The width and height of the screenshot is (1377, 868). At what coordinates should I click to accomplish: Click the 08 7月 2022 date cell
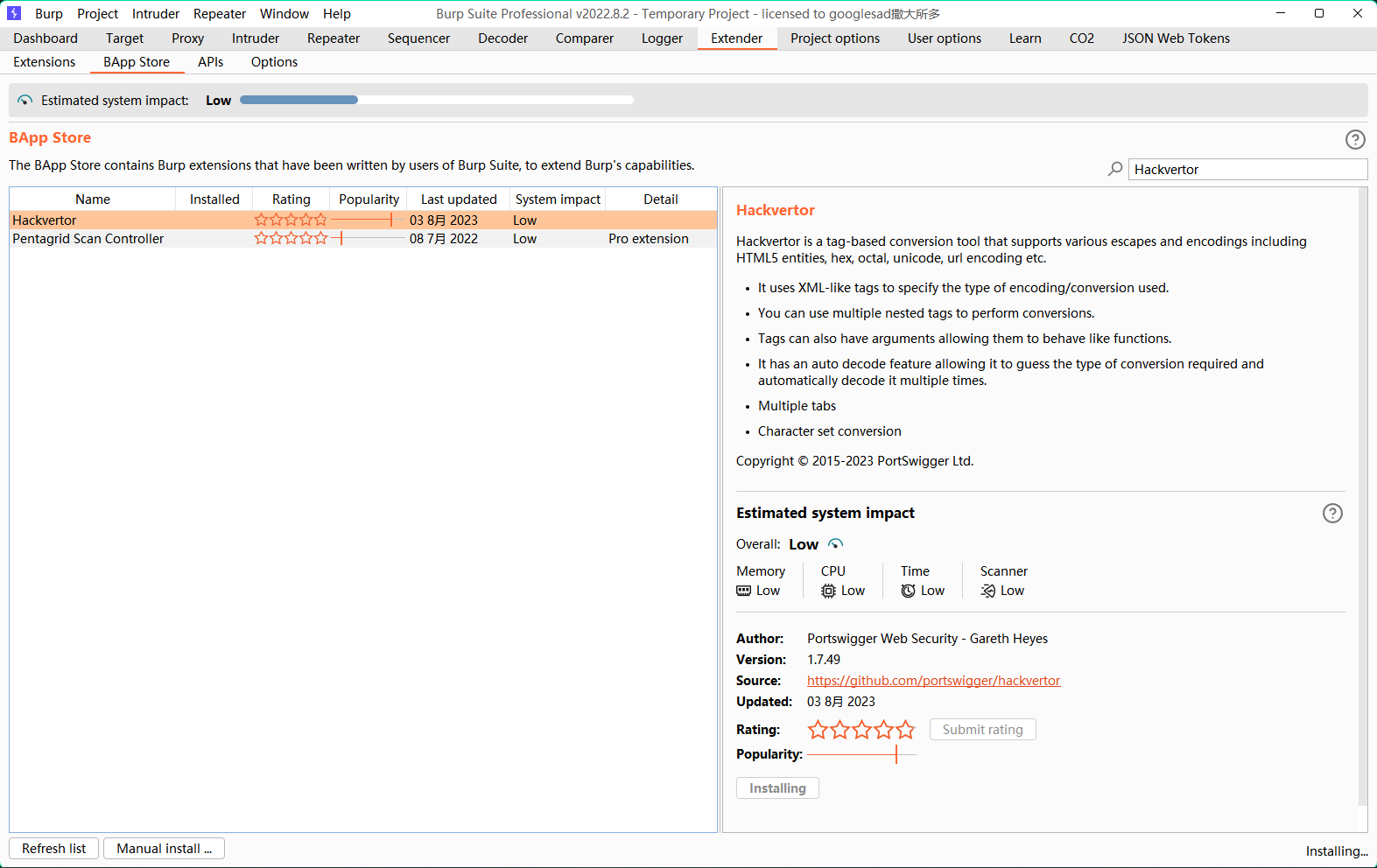click(444, 239)
